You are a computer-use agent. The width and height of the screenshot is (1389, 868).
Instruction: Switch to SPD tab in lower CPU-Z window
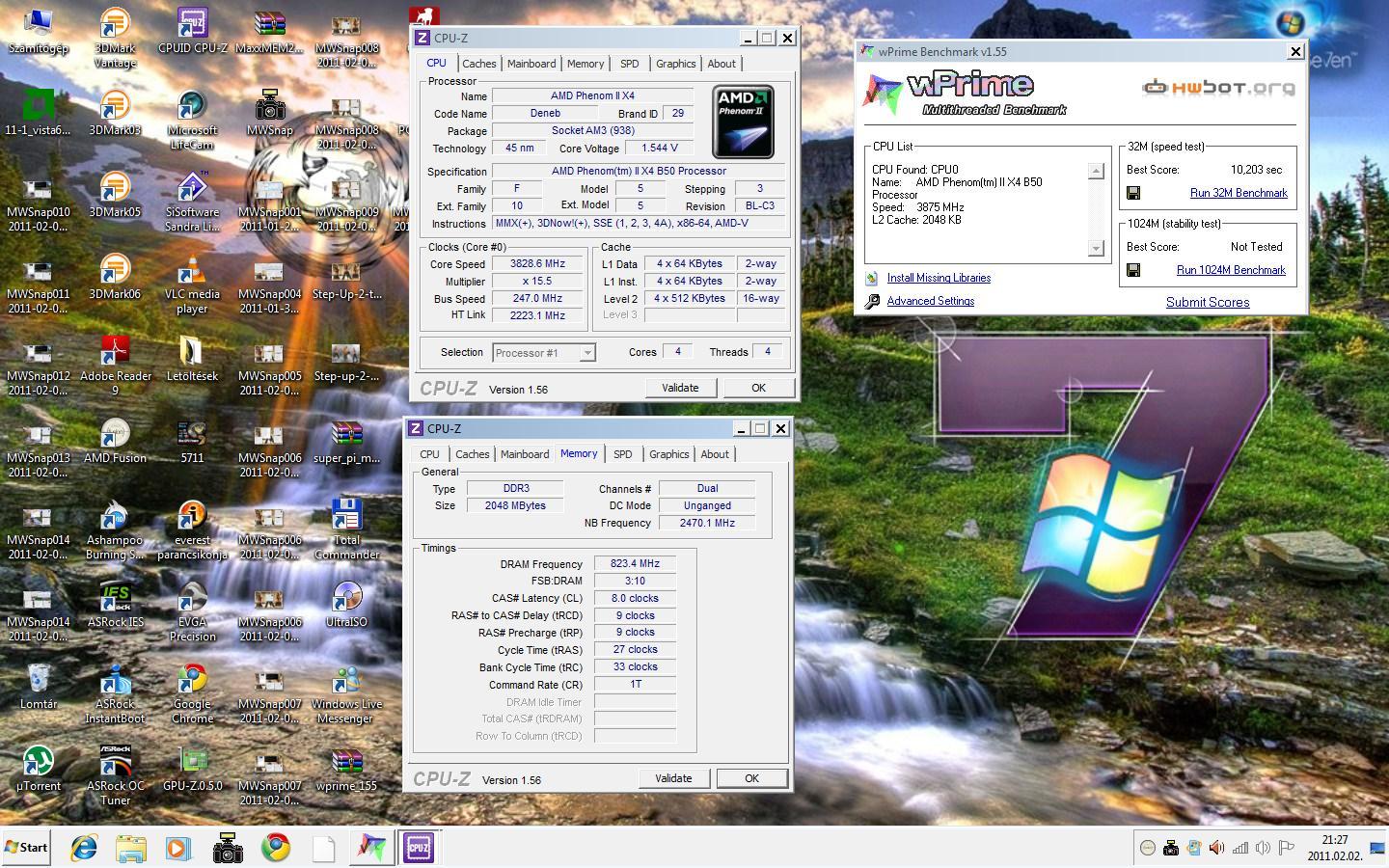[x=623, y=454]
